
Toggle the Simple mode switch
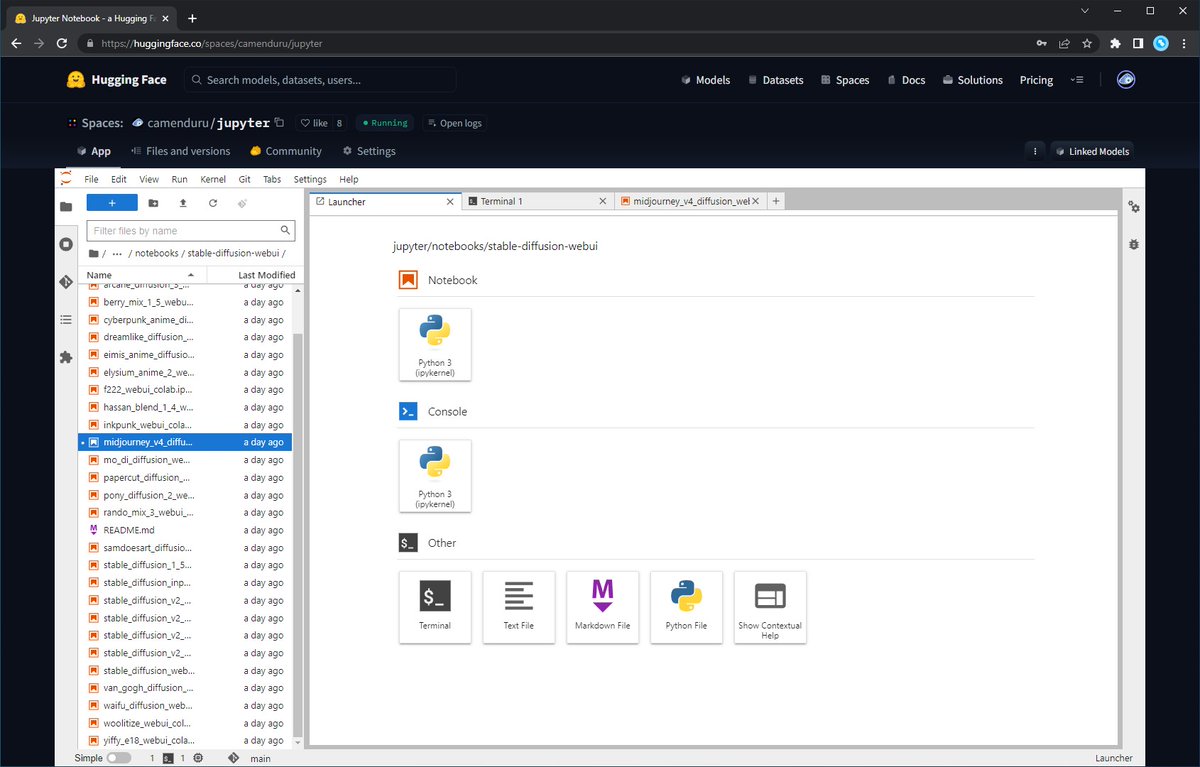[119, 759]
